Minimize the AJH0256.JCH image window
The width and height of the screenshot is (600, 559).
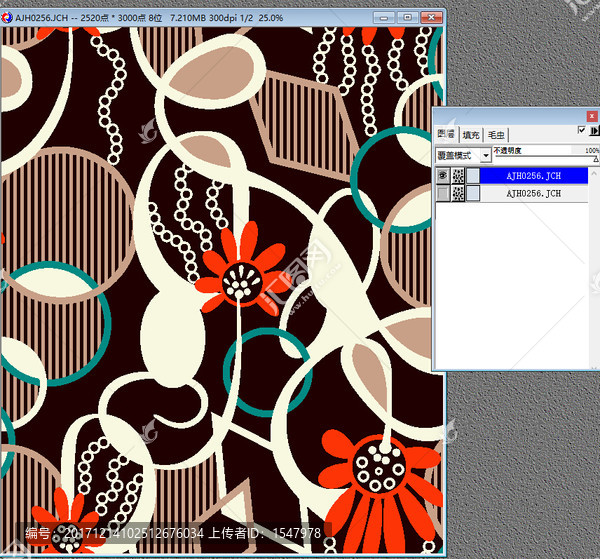pyautogui.click(x=384, y=18)
